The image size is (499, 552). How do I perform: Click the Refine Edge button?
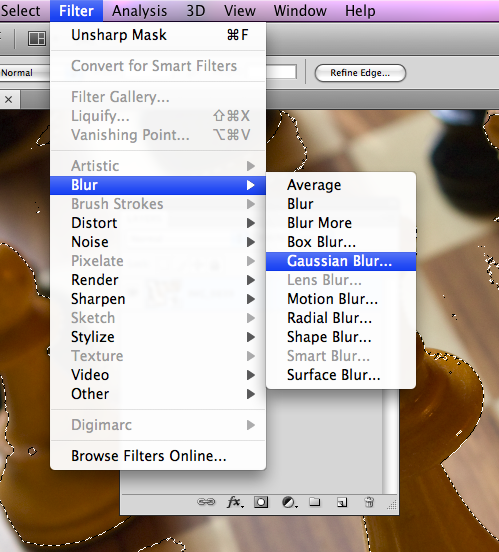(360, 73)
